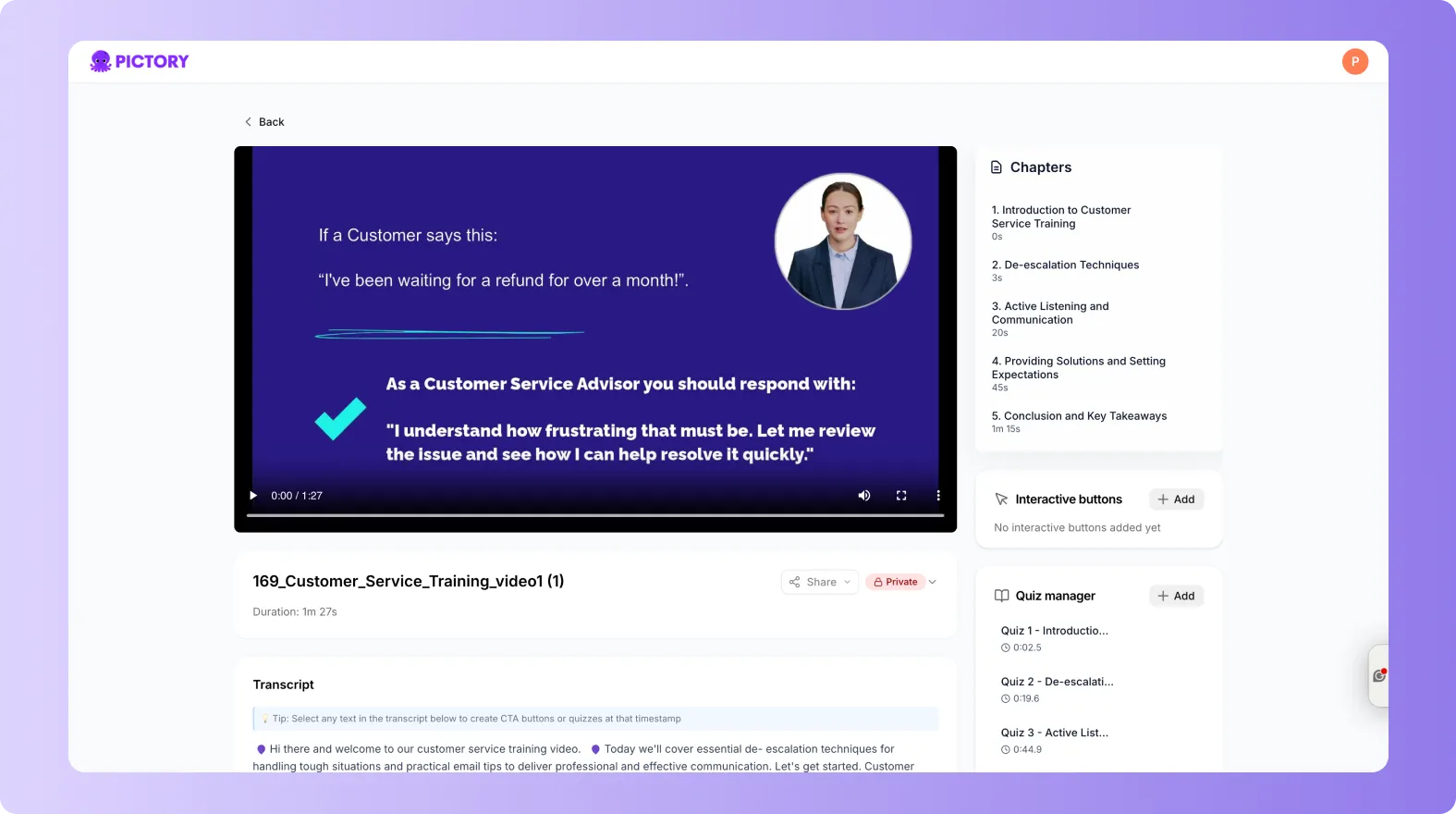The width and height of the screenshot is (1456, 814).
Task: Open the Share dropdown
Action: click(x=820, y=582)
